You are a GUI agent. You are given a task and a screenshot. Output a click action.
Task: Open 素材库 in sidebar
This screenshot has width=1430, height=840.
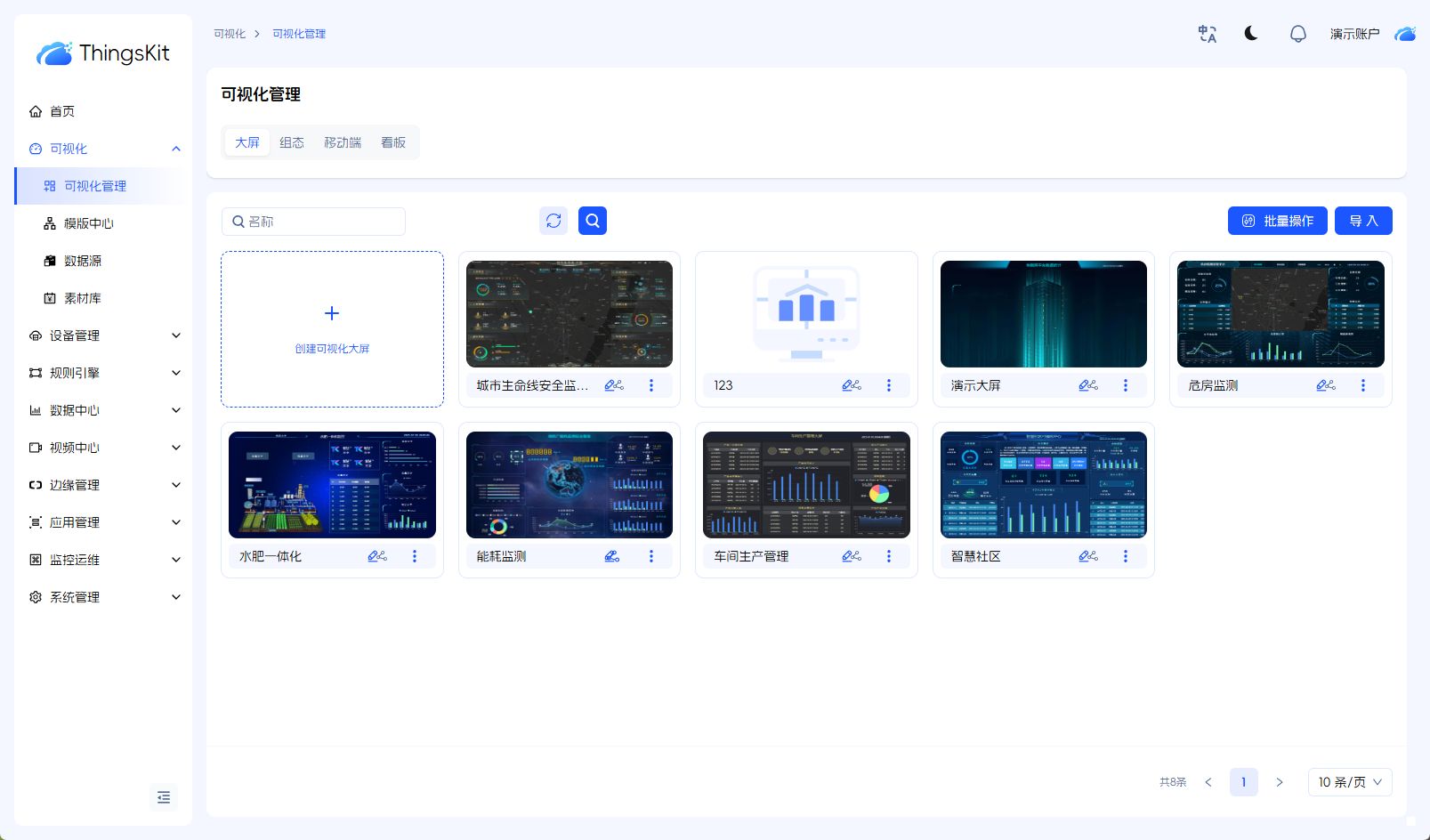pos(103,298)
